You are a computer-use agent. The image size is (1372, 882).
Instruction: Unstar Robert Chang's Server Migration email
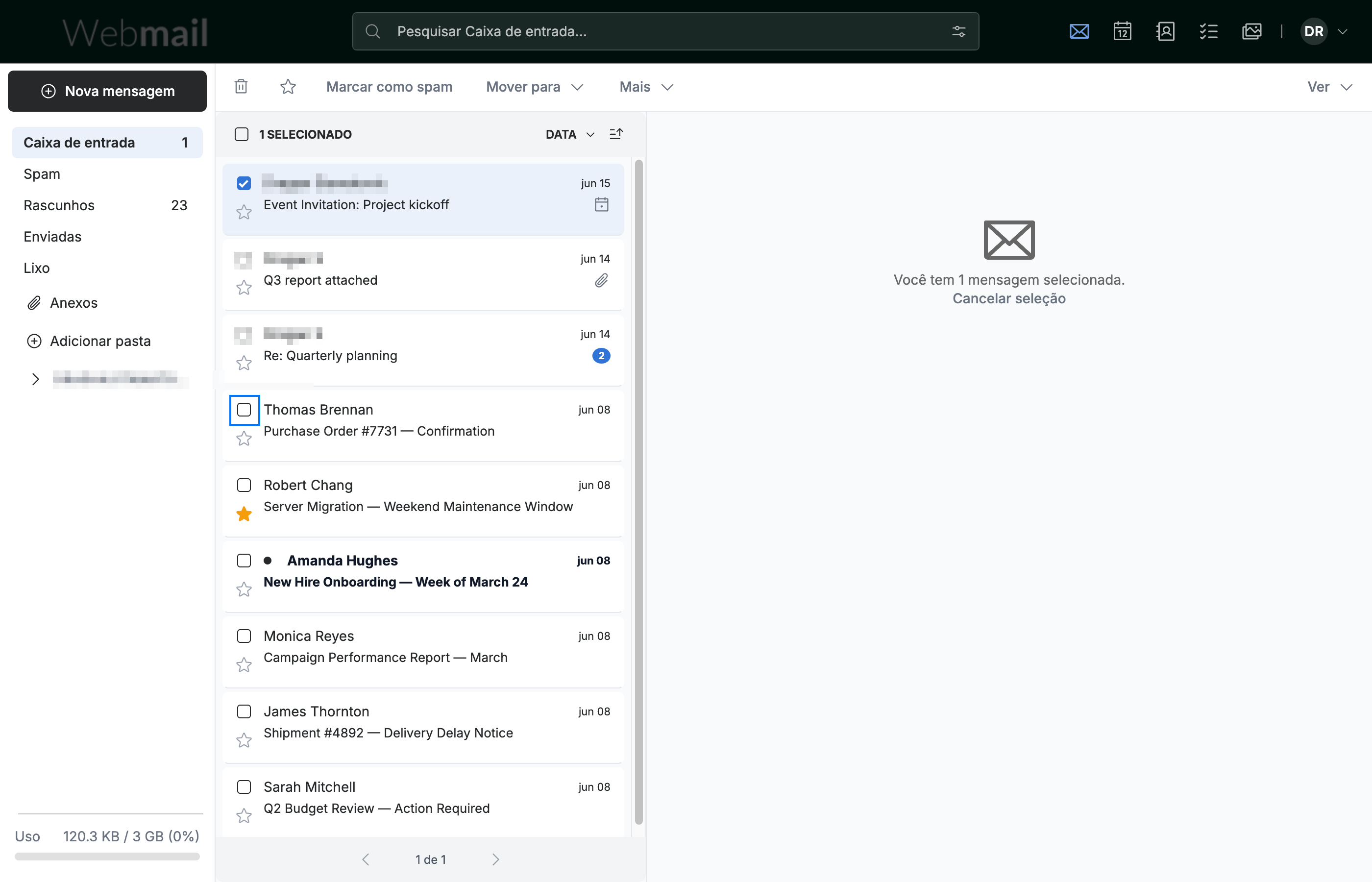click(x=244, y=514)
